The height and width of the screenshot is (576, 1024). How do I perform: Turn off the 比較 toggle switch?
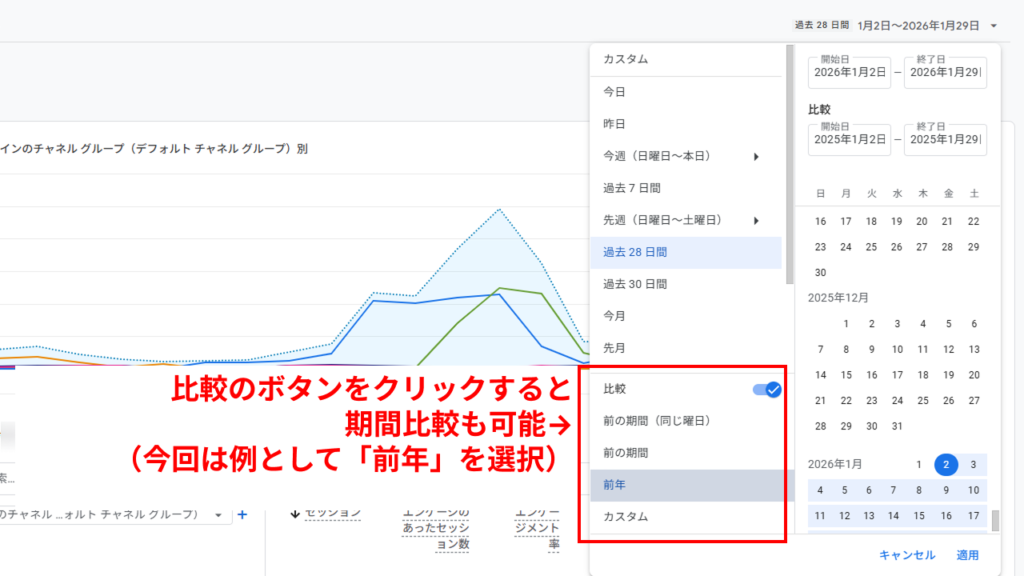765,390
